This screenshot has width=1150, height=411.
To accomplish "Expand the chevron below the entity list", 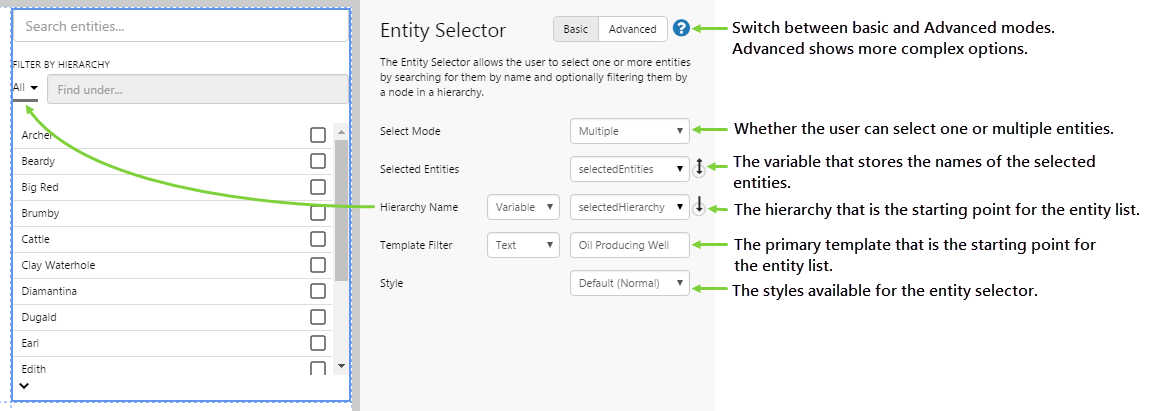I will coord(23,385).
